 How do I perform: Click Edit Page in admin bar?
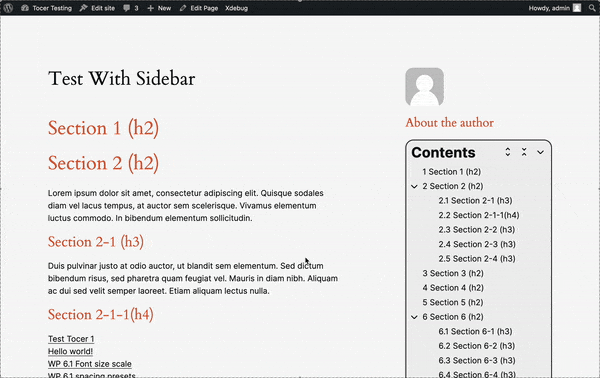(199, 8)
